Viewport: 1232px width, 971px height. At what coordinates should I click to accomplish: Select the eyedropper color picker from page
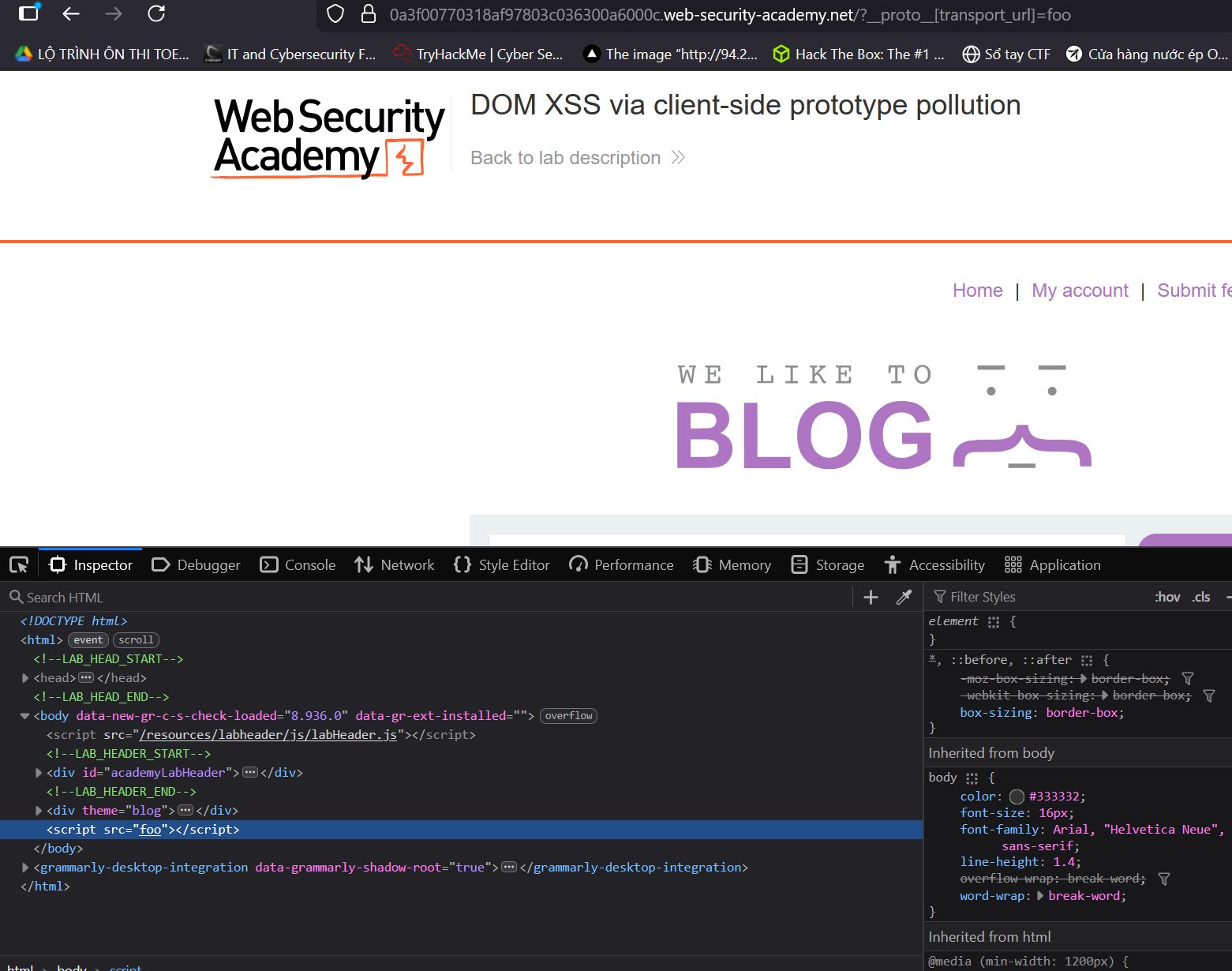pos(904,598)
